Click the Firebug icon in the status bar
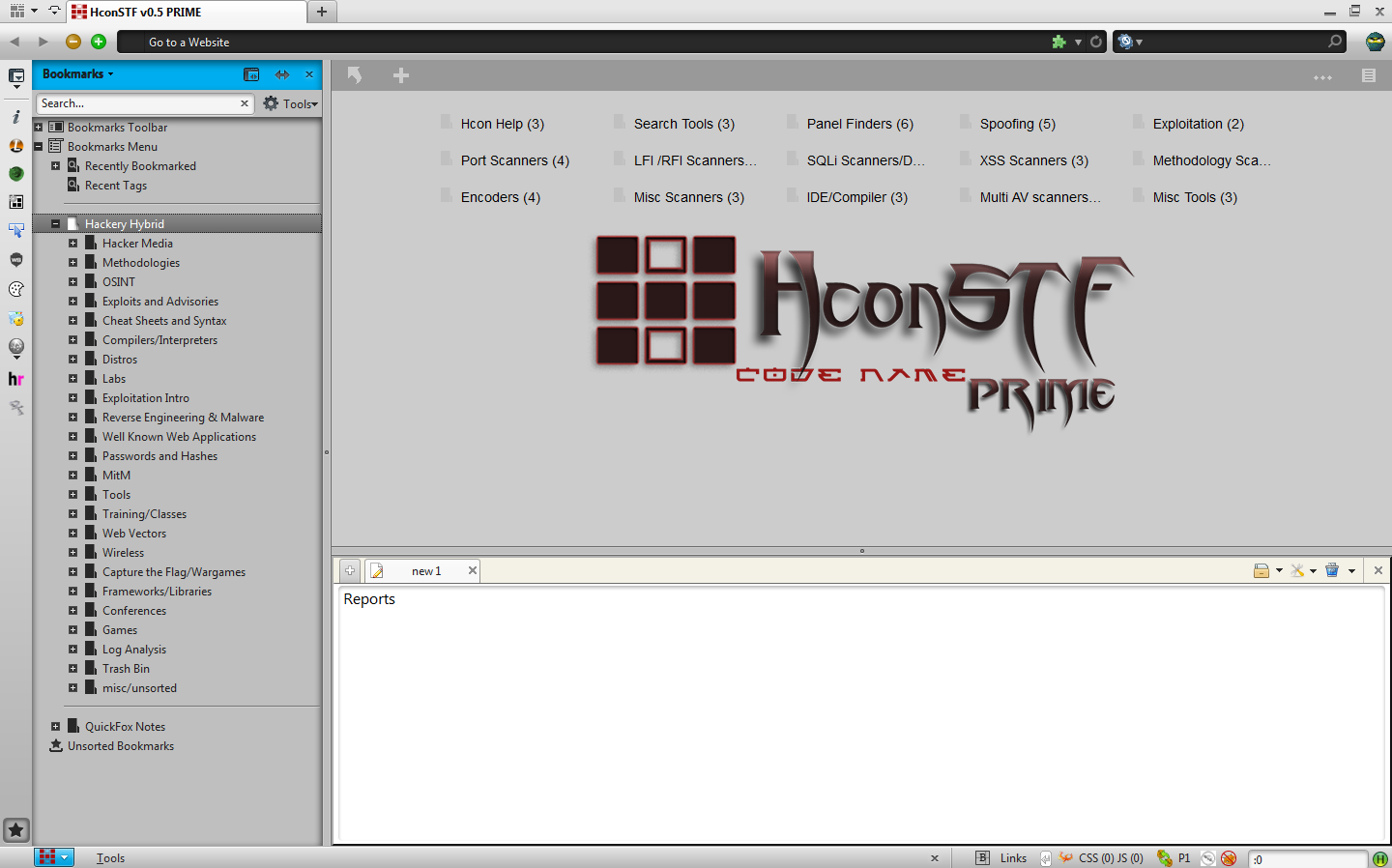 click(1065, 858)
